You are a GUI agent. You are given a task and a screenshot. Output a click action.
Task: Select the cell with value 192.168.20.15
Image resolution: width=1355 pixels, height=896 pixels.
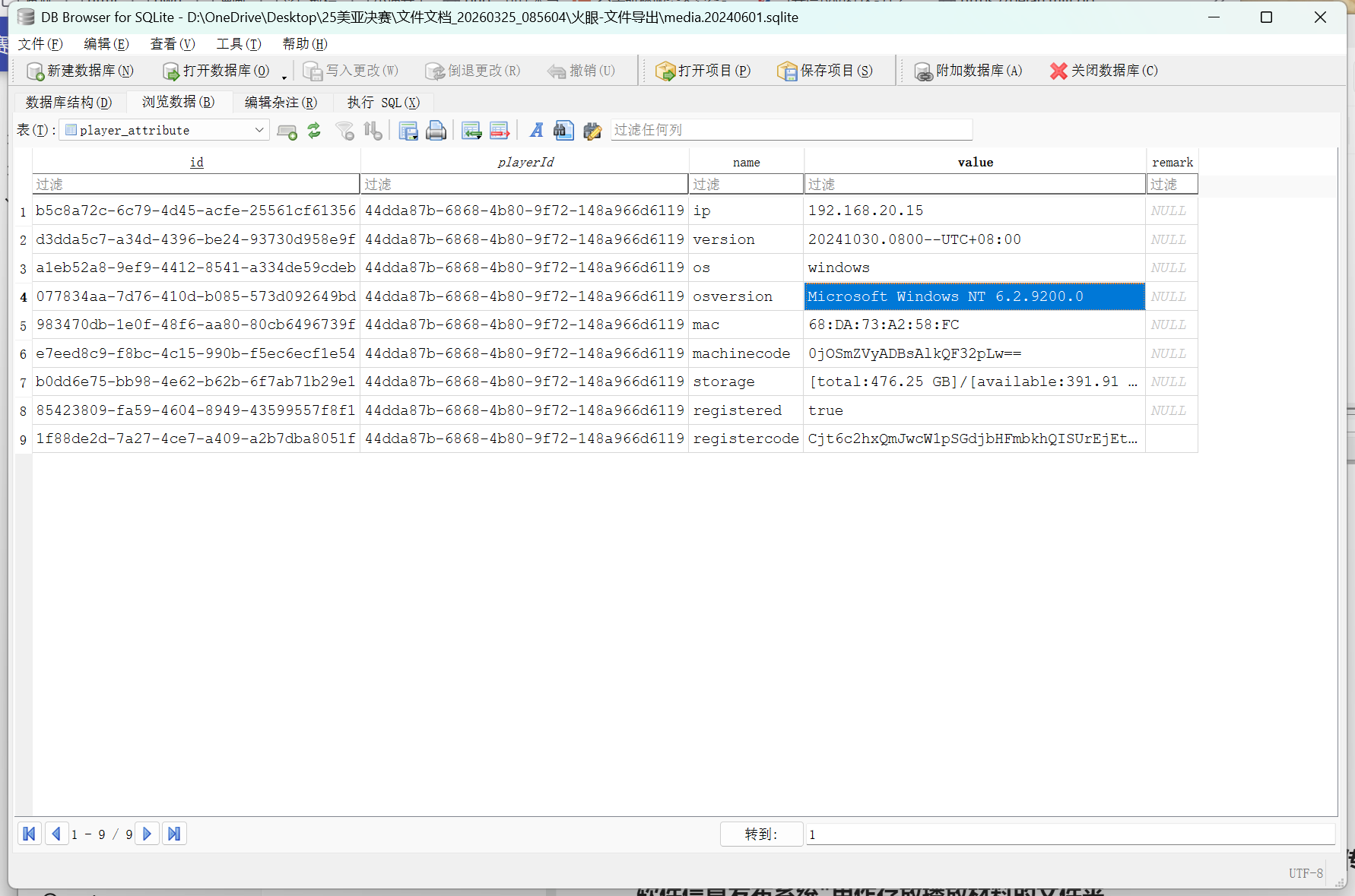pos(975,211)
